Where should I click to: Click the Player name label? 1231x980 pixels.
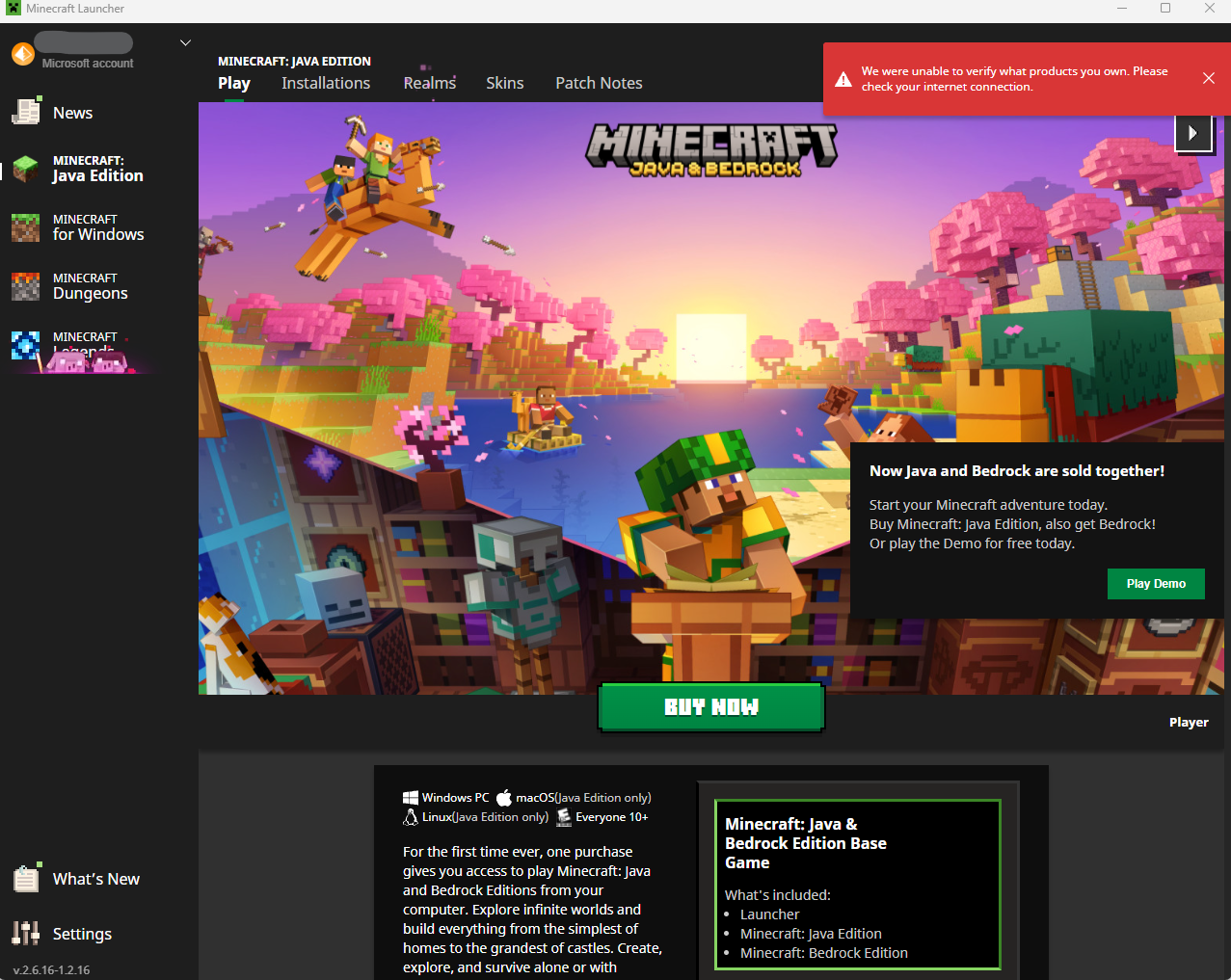1189,722
